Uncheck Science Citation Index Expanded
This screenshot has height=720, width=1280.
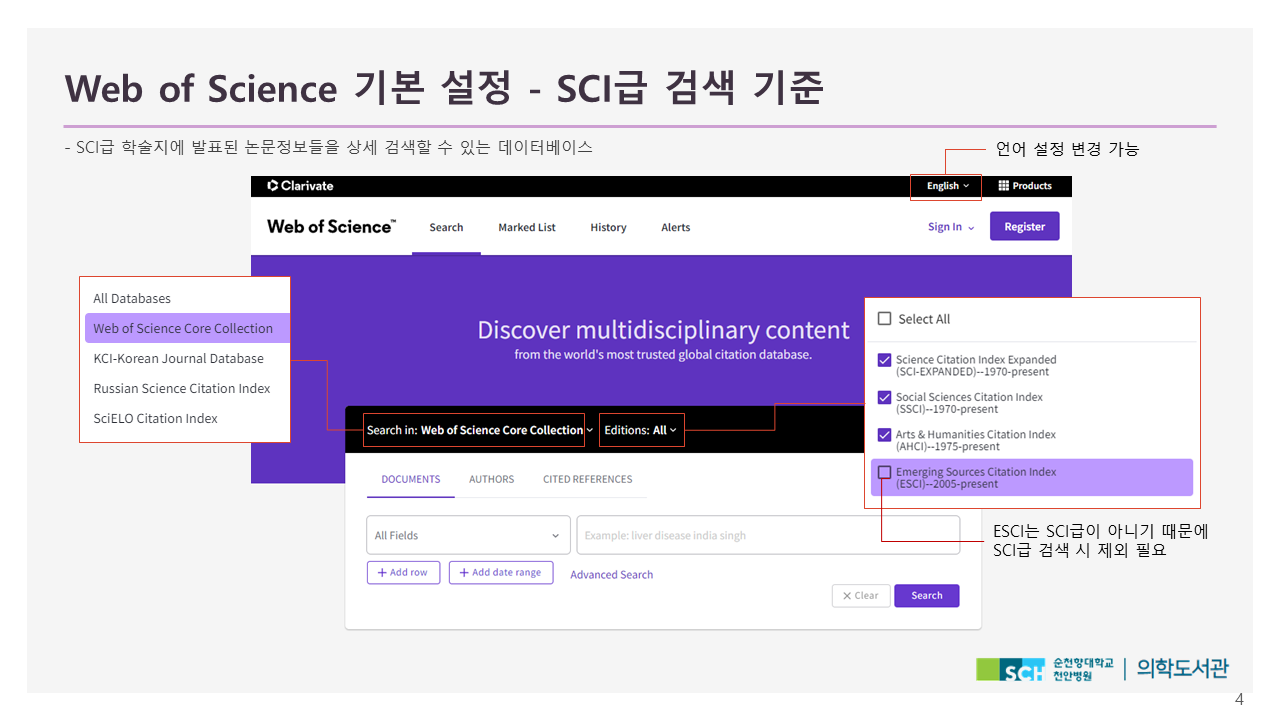[x=885, y=360]
